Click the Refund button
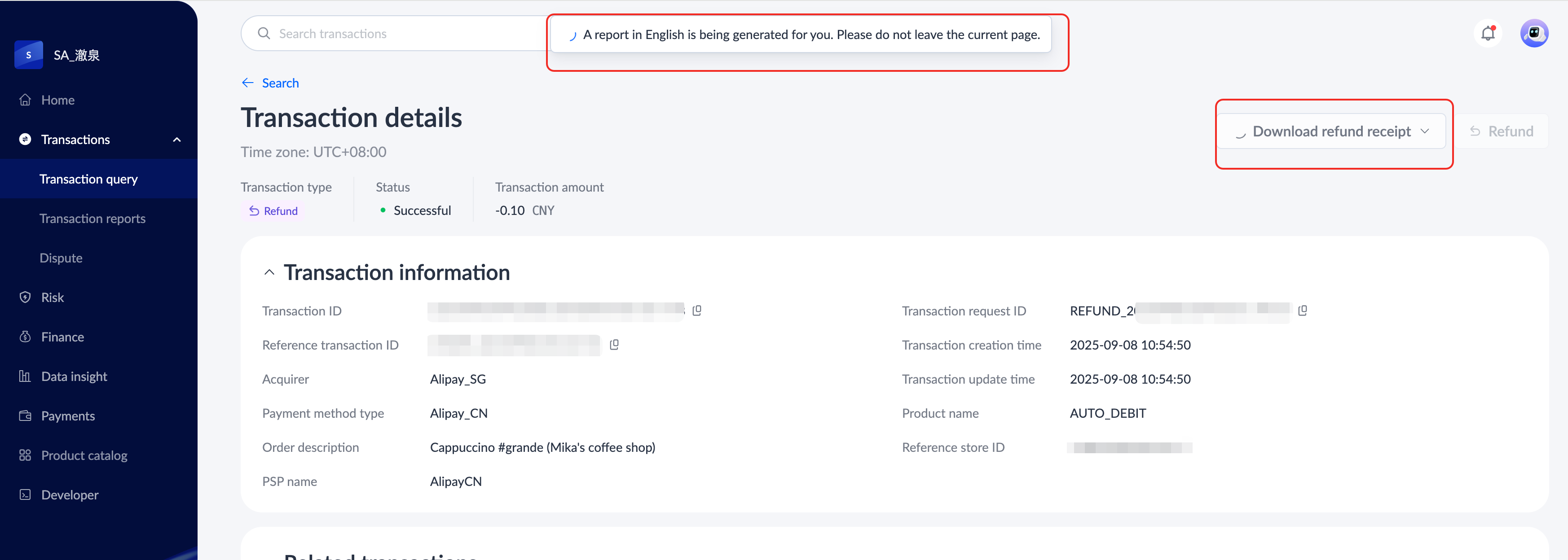The height and width of the screenshot is (560, 1568). pos(1501,131)
